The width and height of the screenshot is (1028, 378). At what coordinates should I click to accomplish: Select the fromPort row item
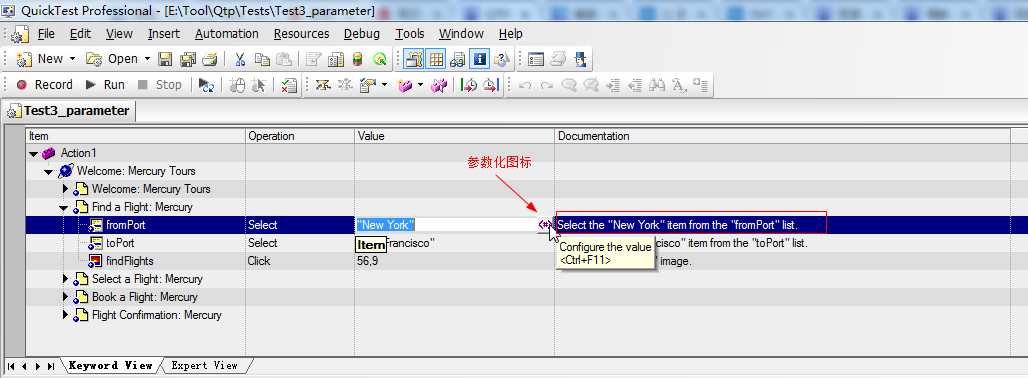[x=126, y=225]
